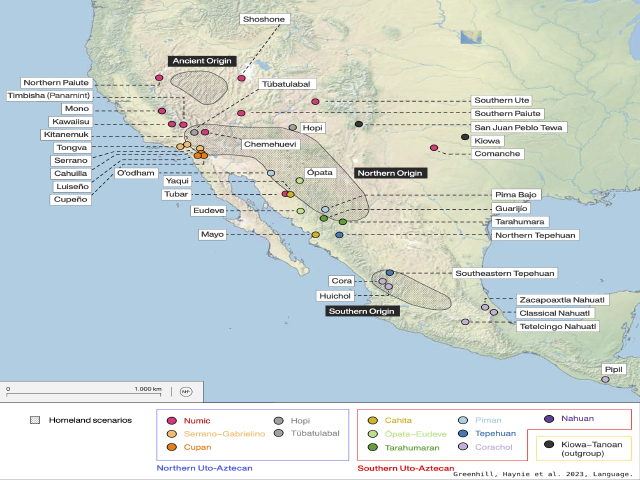Image resolution: width=640 pixels, height=480 pixels.
Task: Click the Northern Paiute map marker dot
Action: (x=158, y=77)
